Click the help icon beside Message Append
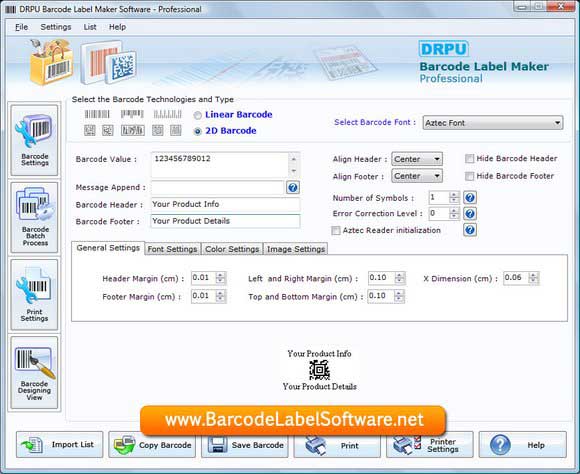 pos(293,188)
